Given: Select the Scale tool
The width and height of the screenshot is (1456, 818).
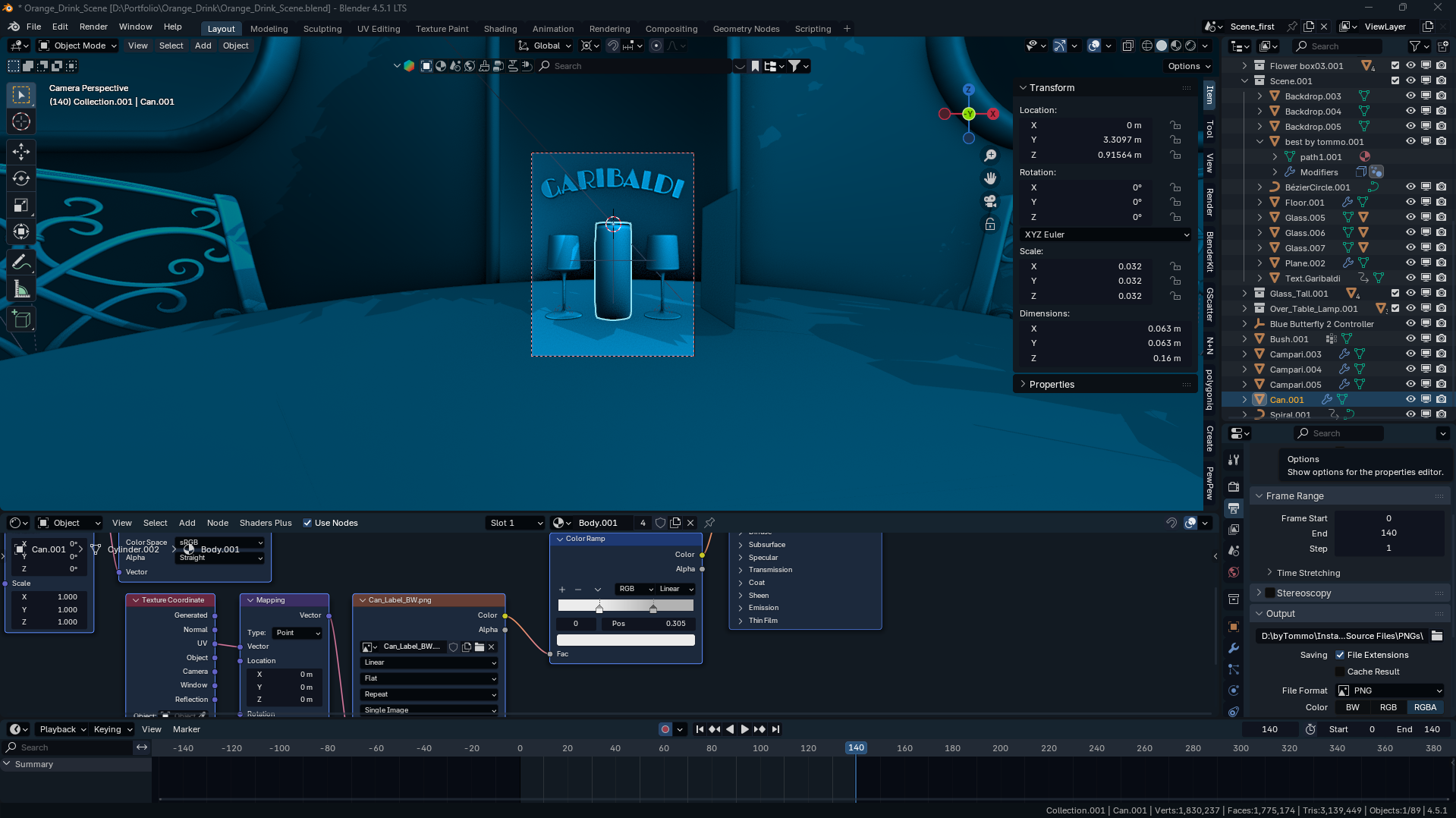Looking at the screenshot, I should point(21,206).
